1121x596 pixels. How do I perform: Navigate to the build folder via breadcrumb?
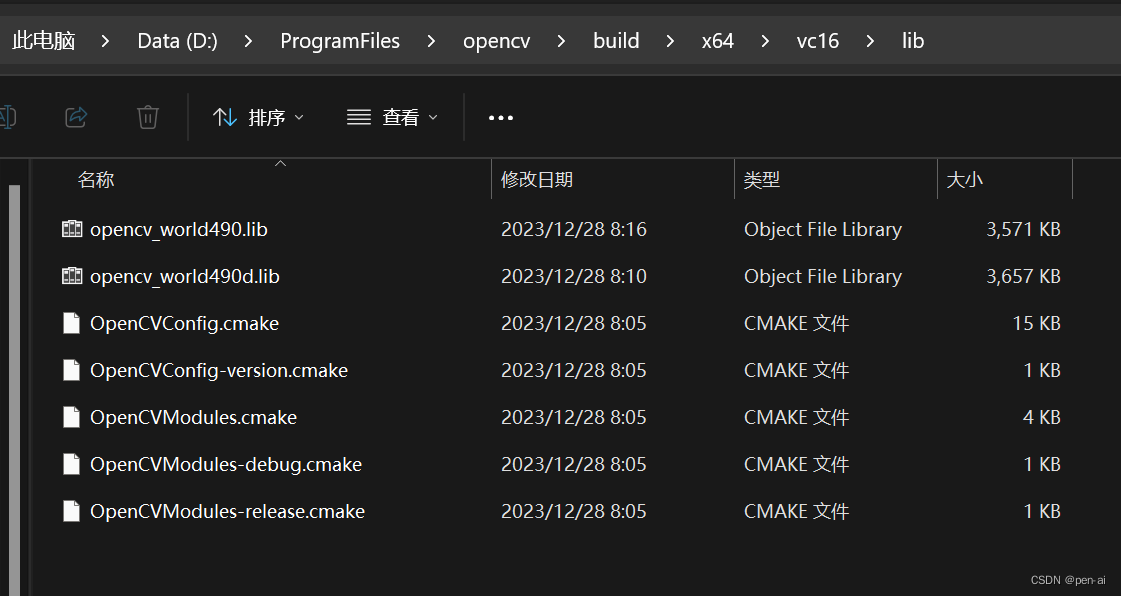tap(616, 41)
